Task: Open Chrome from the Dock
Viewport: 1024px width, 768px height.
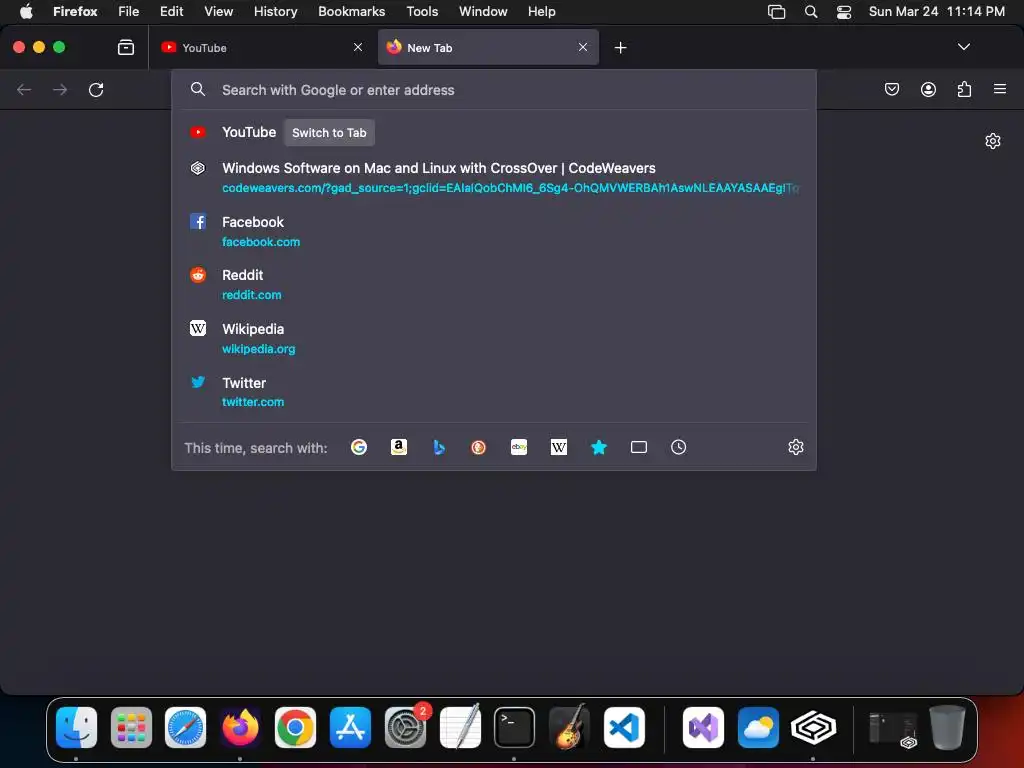Action: tap(295, 727)
